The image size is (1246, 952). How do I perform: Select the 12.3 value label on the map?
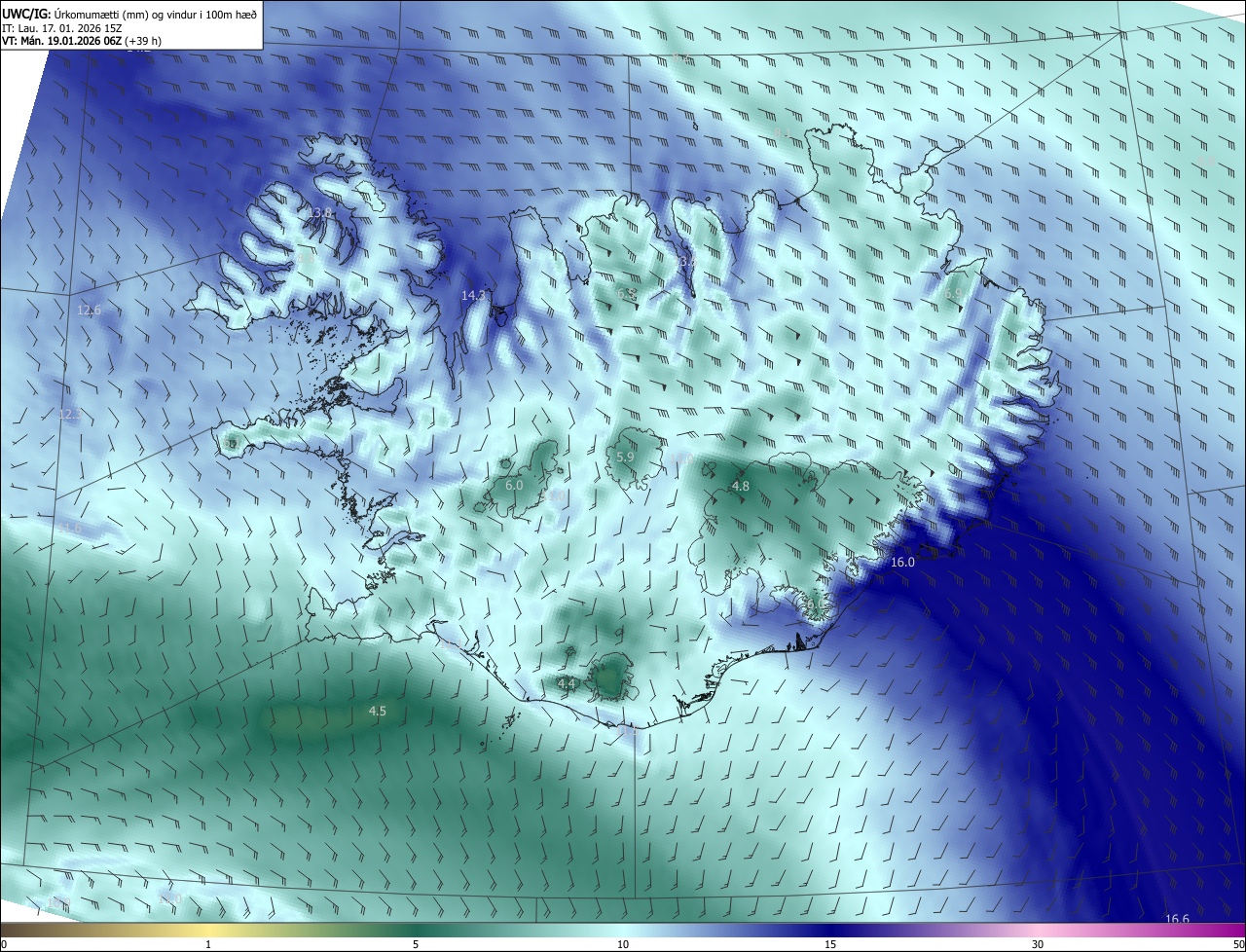coord(70,415)
